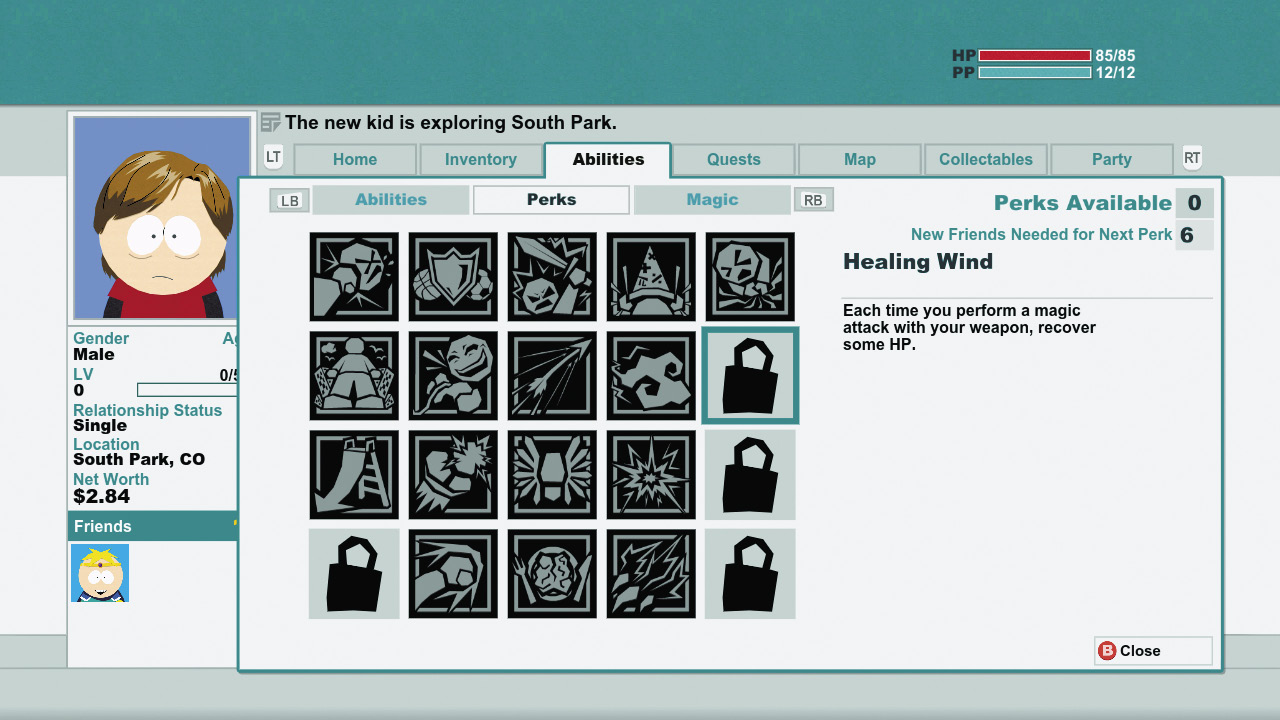
Task: Select the lightning strike perk icon
Action: 651,574
